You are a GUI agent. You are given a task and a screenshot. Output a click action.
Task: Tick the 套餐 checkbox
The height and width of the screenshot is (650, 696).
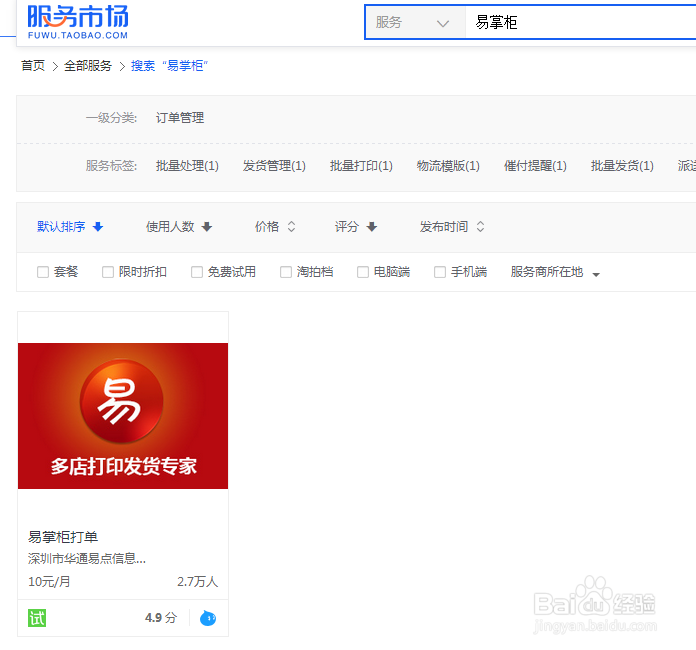(x=43, y=272)
